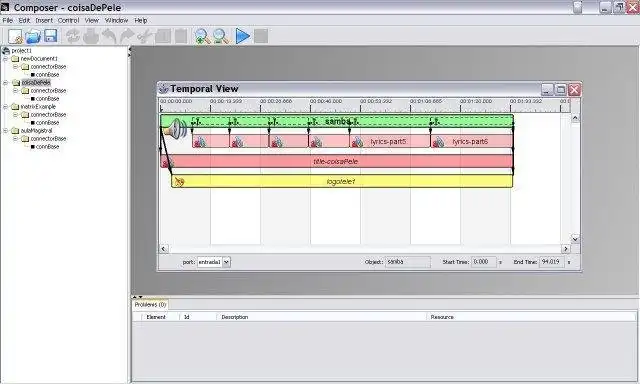Open the Insert menu
The image size is (640, 384).
pos(44,20)
